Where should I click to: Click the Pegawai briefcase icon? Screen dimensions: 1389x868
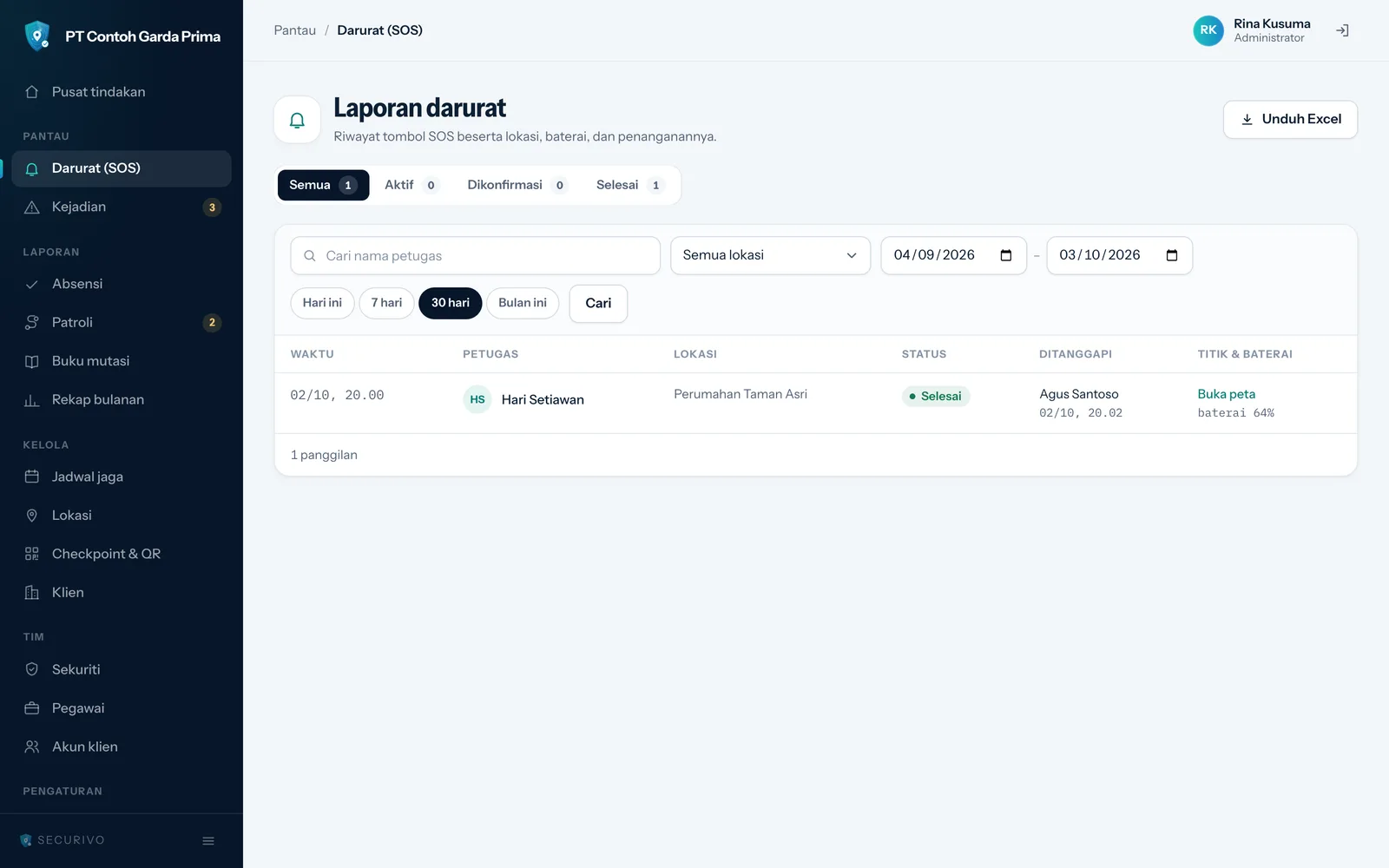[32, 708]
